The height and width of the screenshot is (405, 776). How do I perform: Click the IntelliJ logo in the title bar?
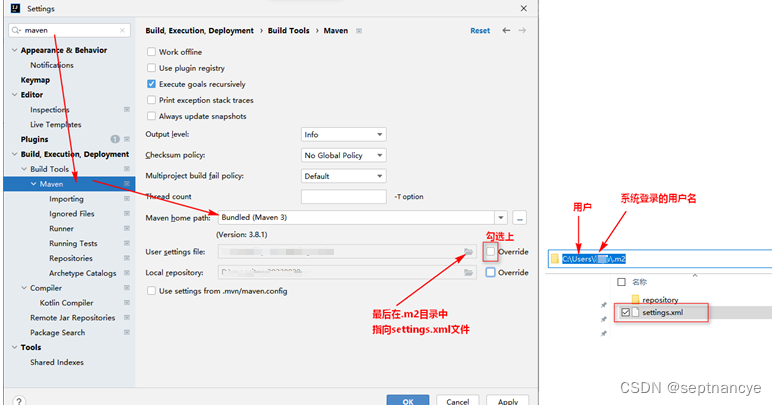coord(15,8)
